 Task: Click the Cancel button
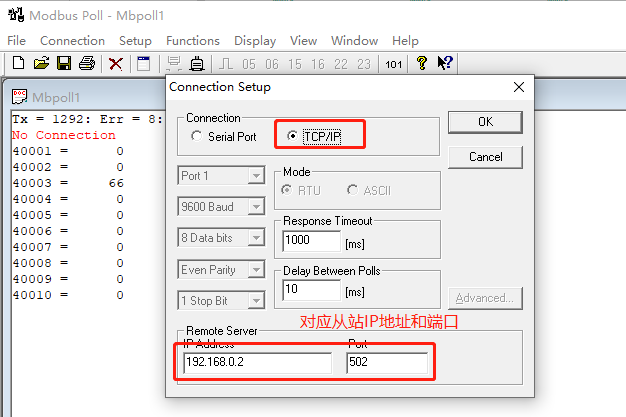(485, 157)
